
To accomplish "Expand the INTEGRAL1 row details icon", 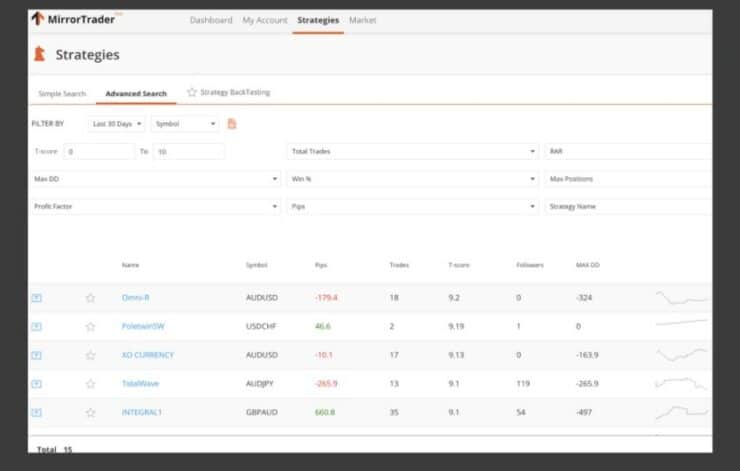I will (x=36, y=412).
